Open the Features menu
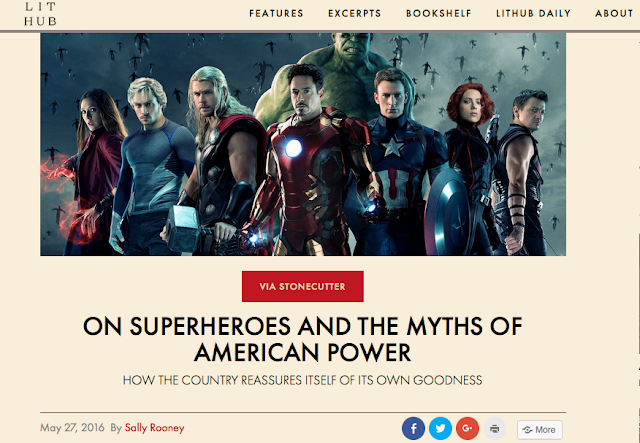 tap(276, 13)
